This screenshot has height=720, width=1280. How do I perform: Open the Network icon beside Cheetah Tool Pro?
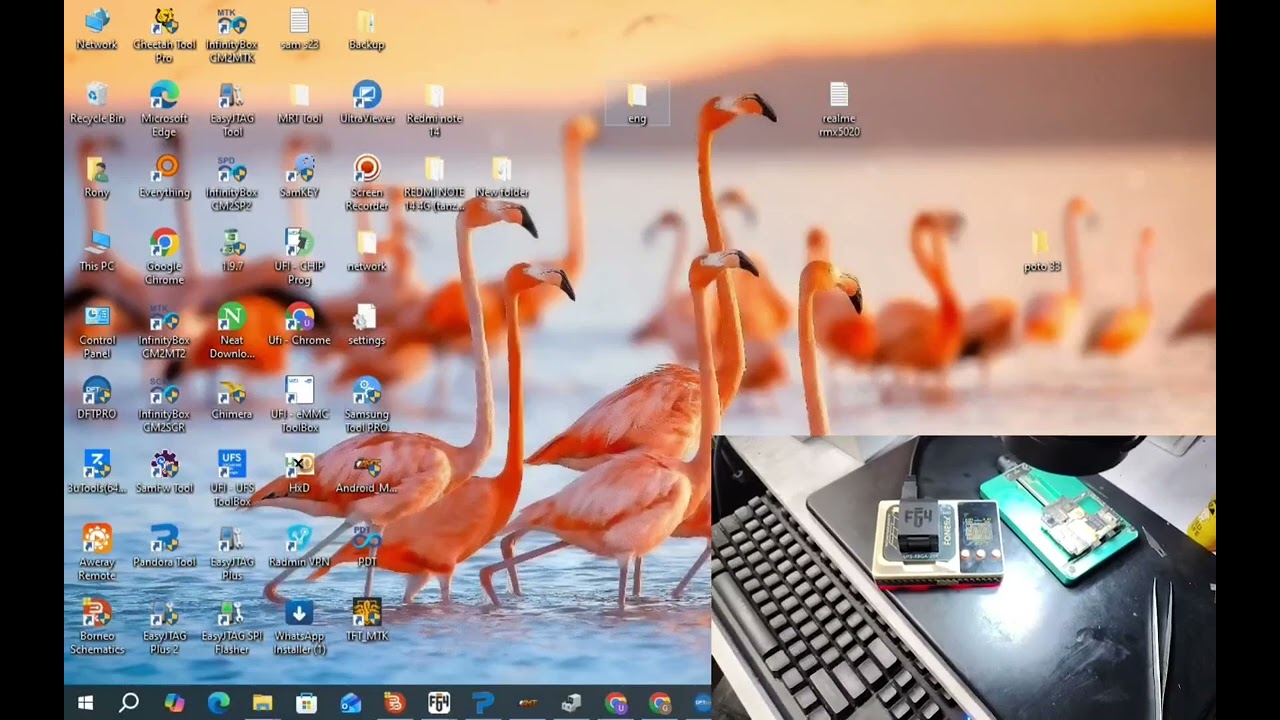coord(97,29)
